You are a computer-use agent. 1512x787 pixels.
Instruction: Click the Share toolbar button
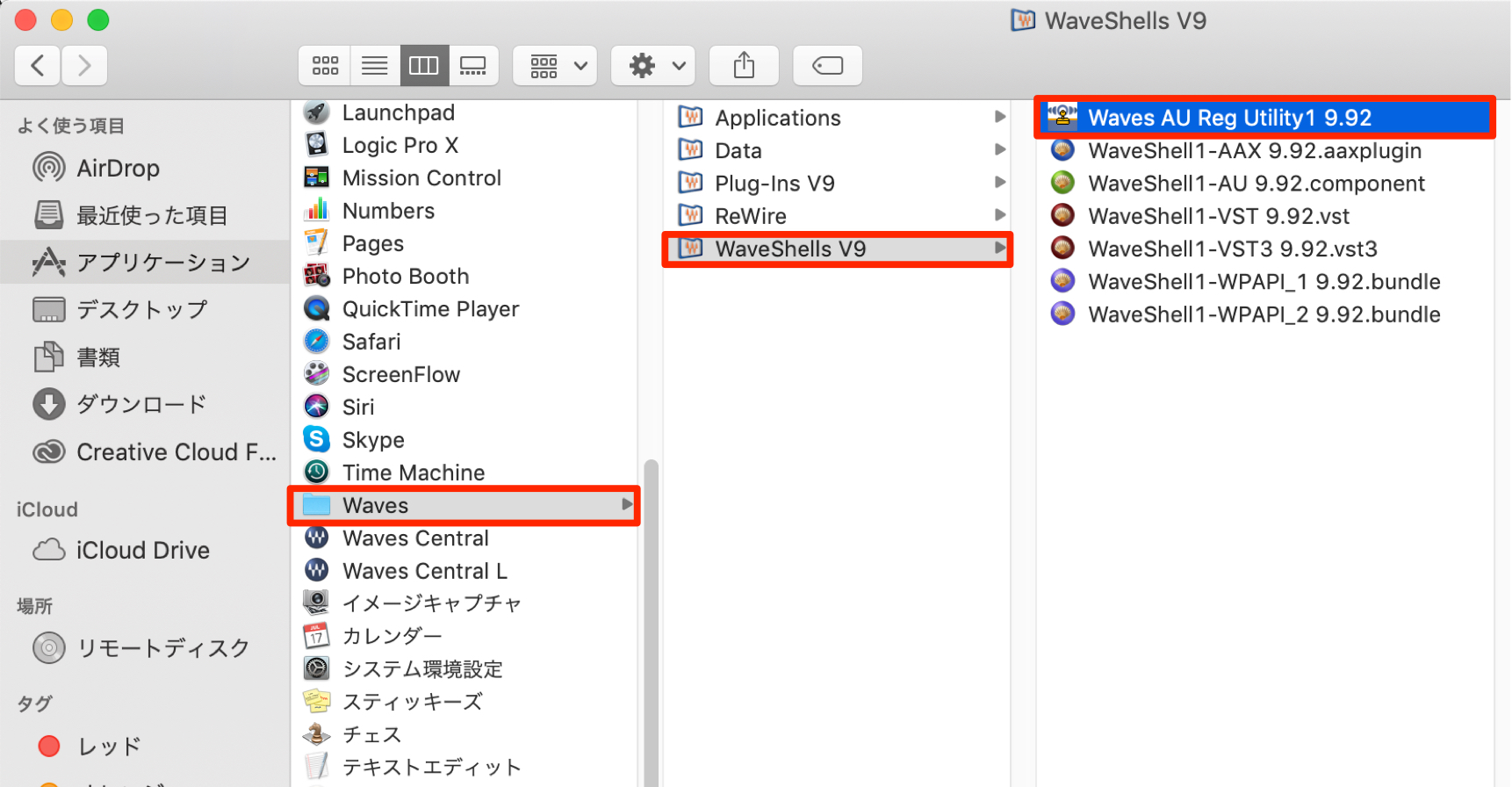[745, 66]
